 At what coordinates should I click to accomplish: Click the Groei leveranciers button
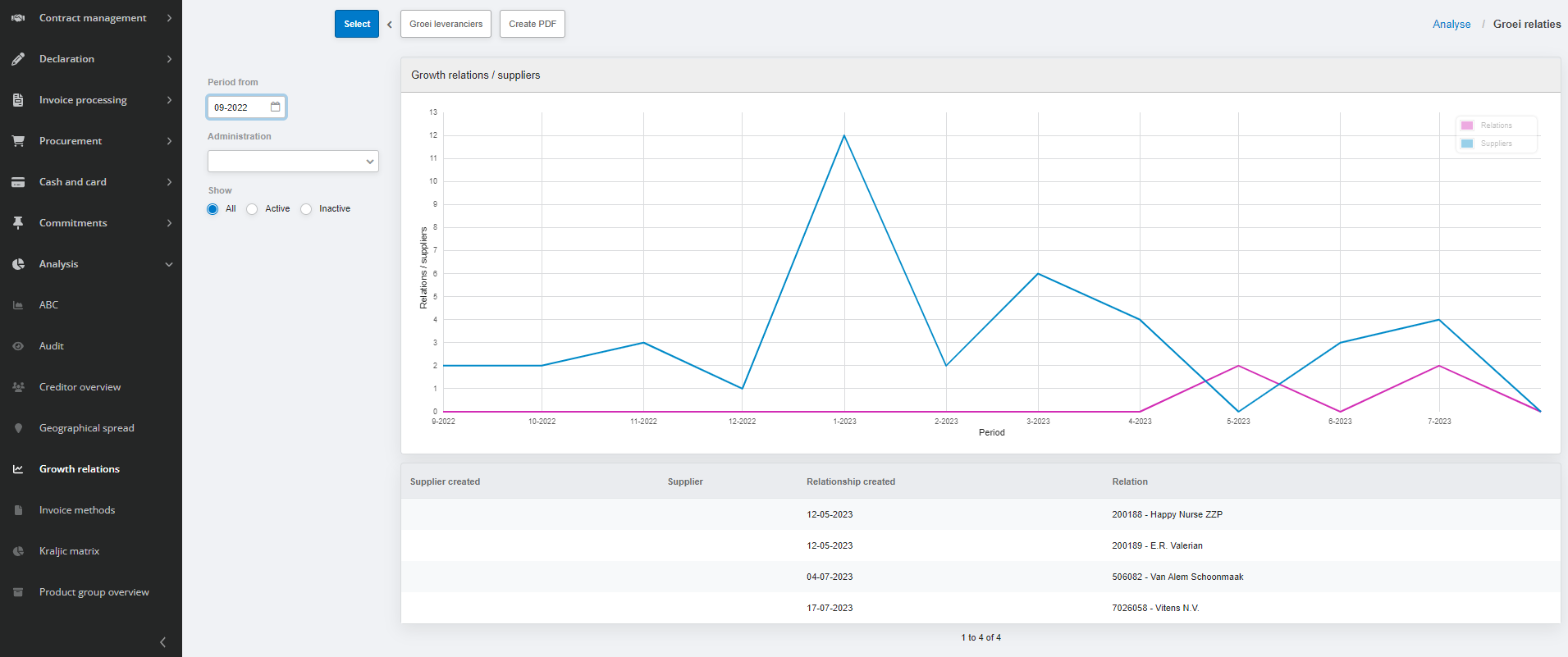click(x=446, y=24)
